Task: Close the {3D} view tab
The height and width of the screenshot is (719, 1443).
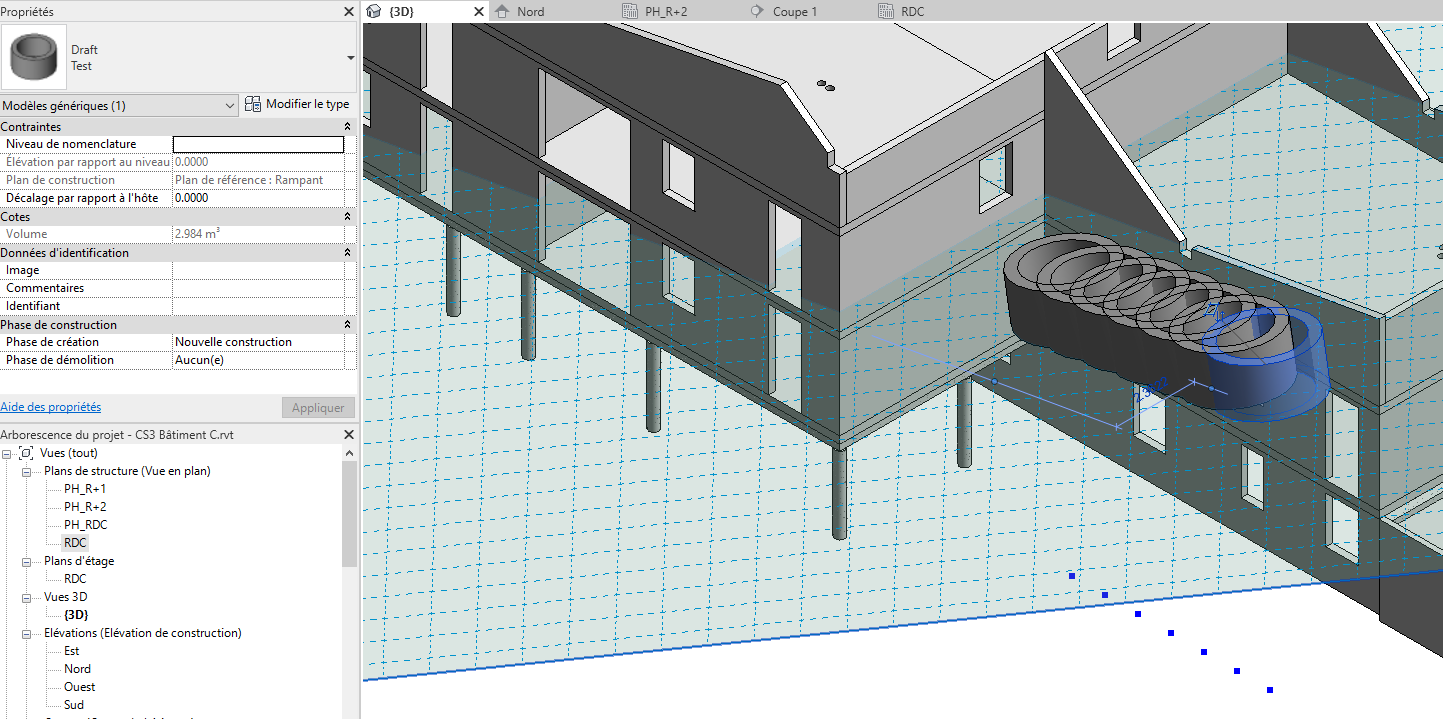Action: (x=477, y=12)
